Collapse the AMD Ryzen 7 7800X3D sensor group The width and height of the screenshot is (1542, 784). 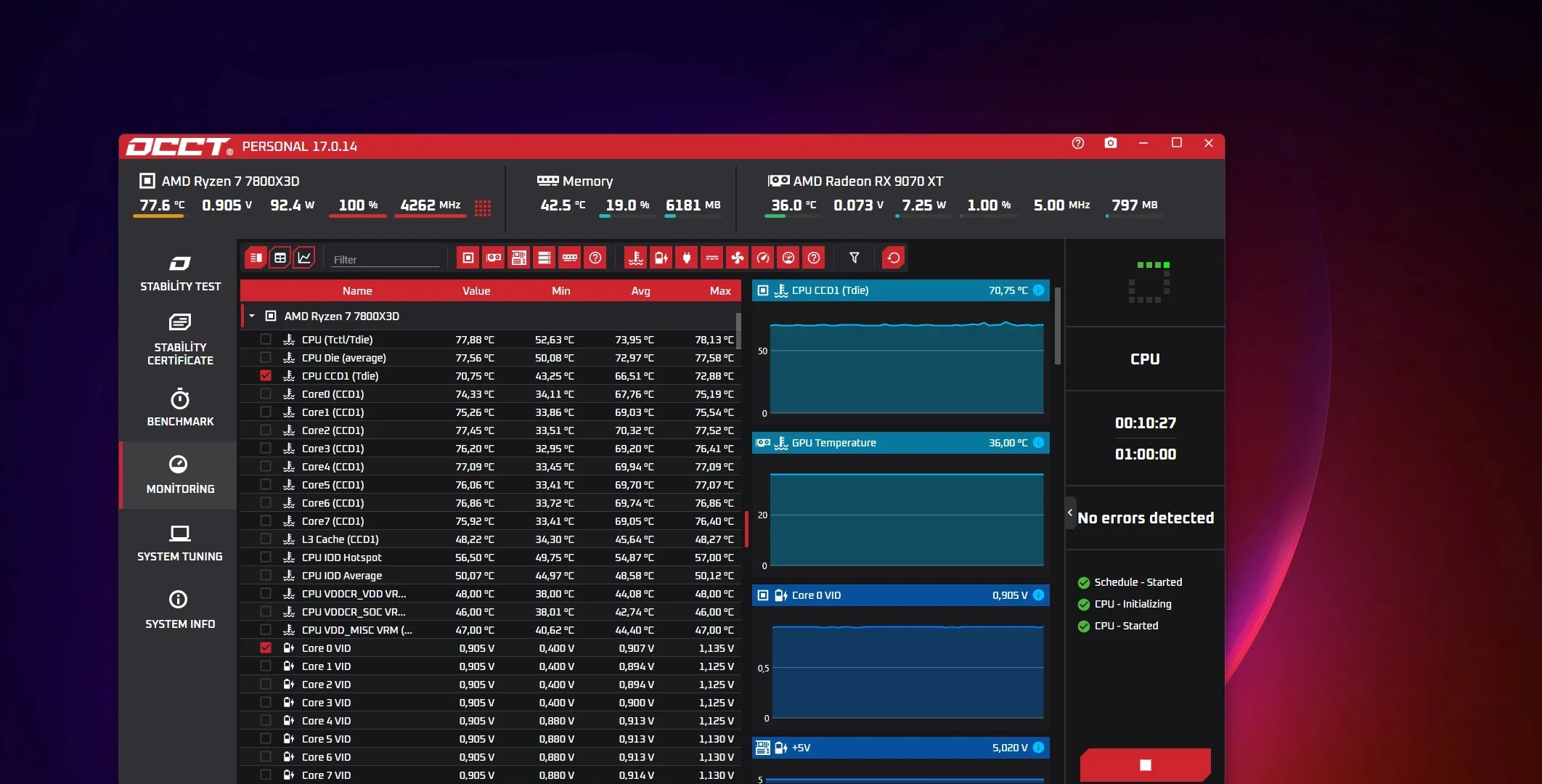(252, 316)
